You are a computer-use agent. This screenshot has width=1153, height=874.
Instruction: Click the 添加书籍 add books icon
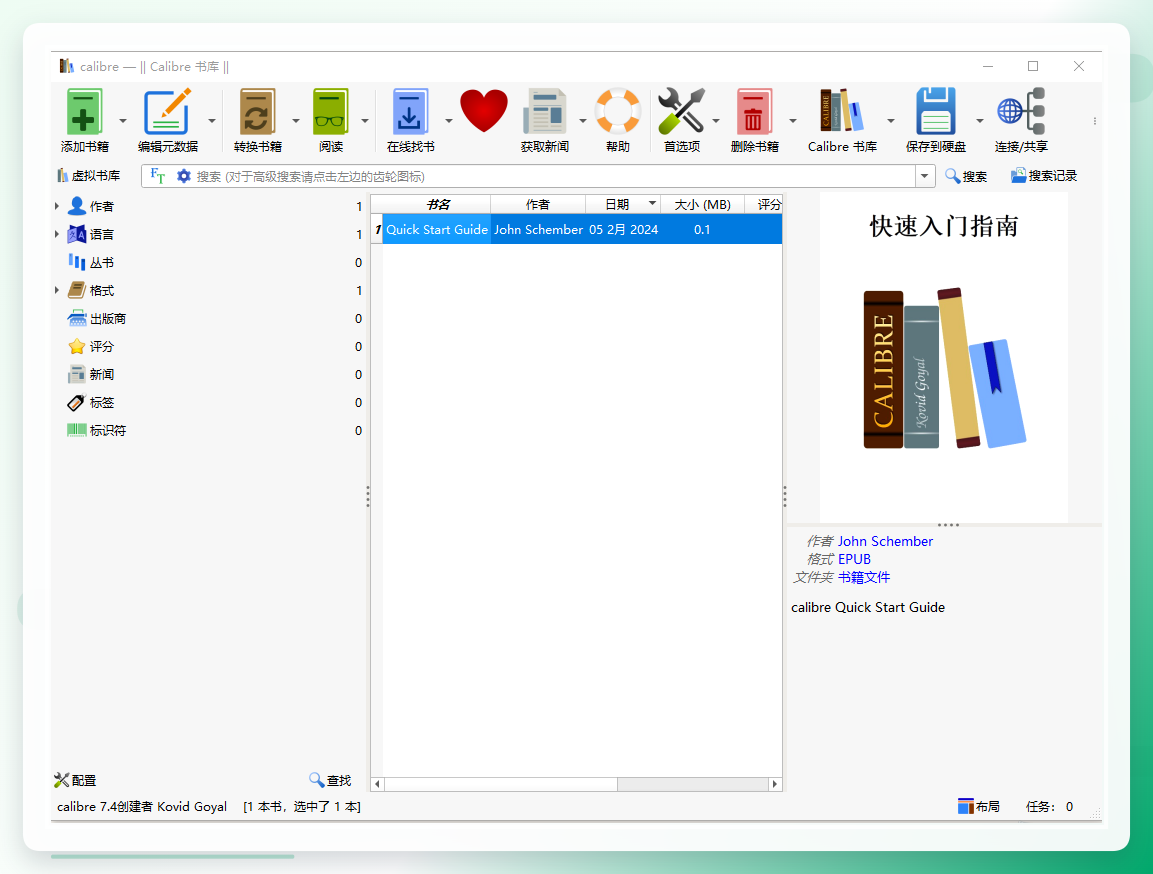coord(84,112)
